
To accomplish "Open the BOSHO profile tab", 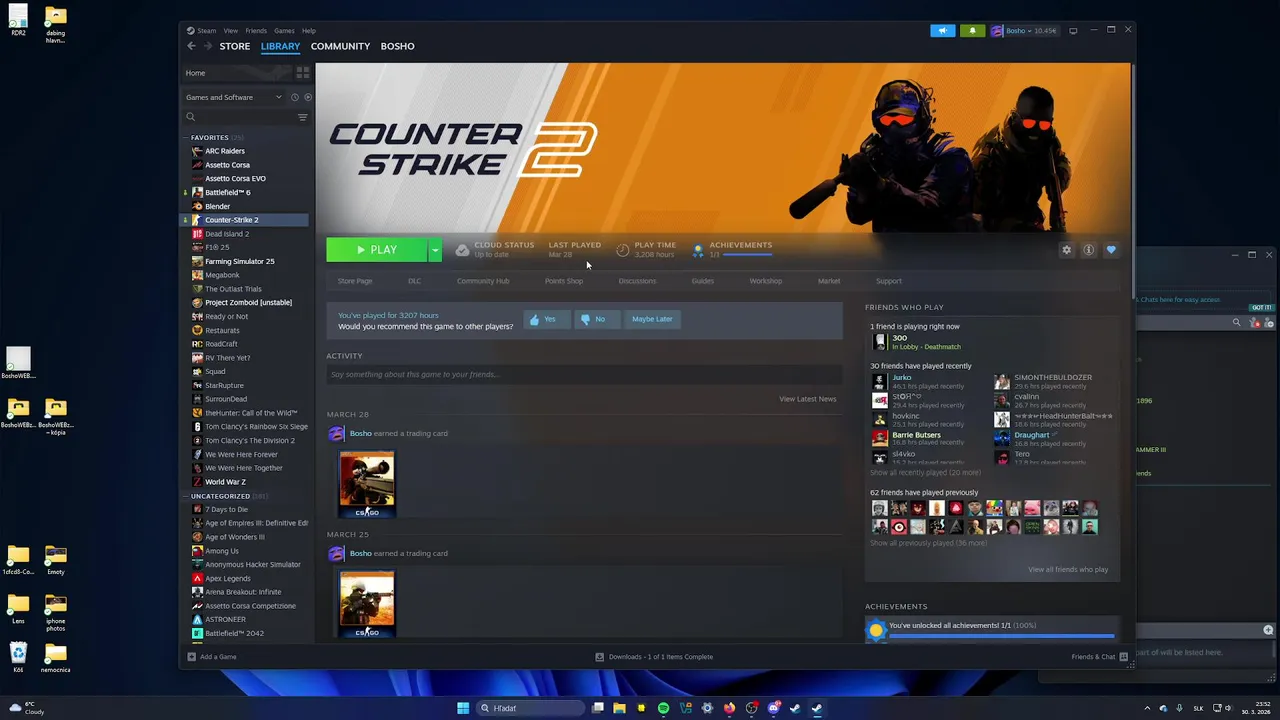I will click(x=397, y=46).
